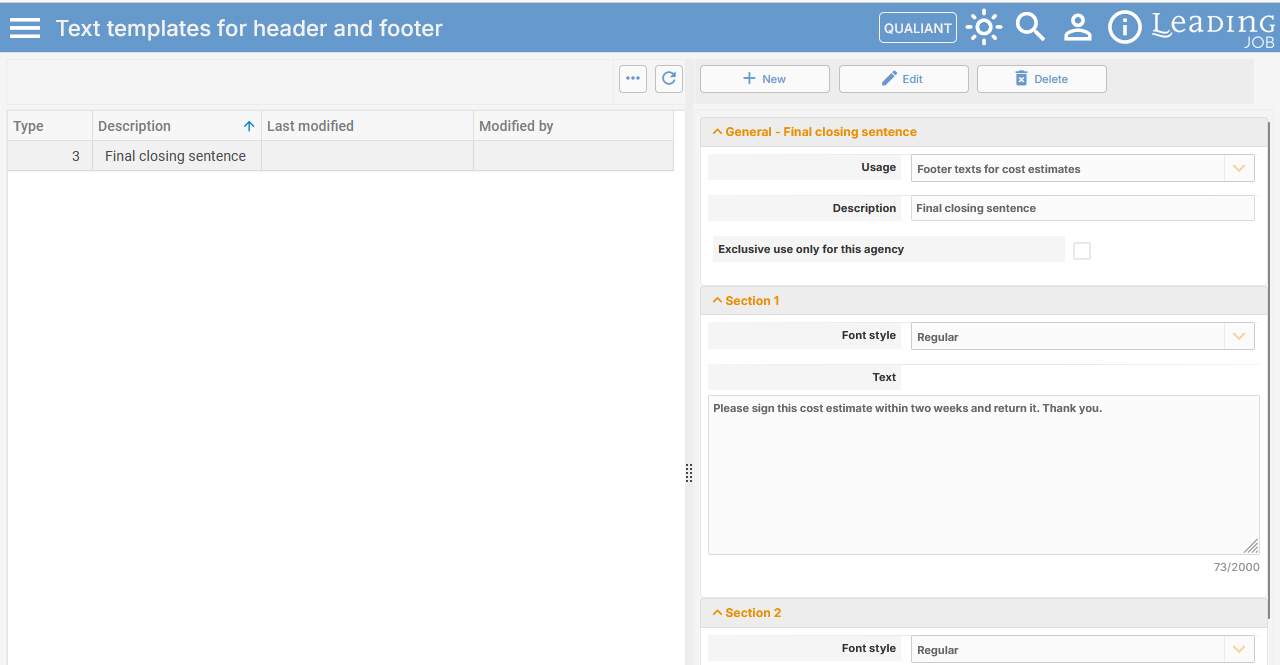Refresh the template list

pos(669,79)
